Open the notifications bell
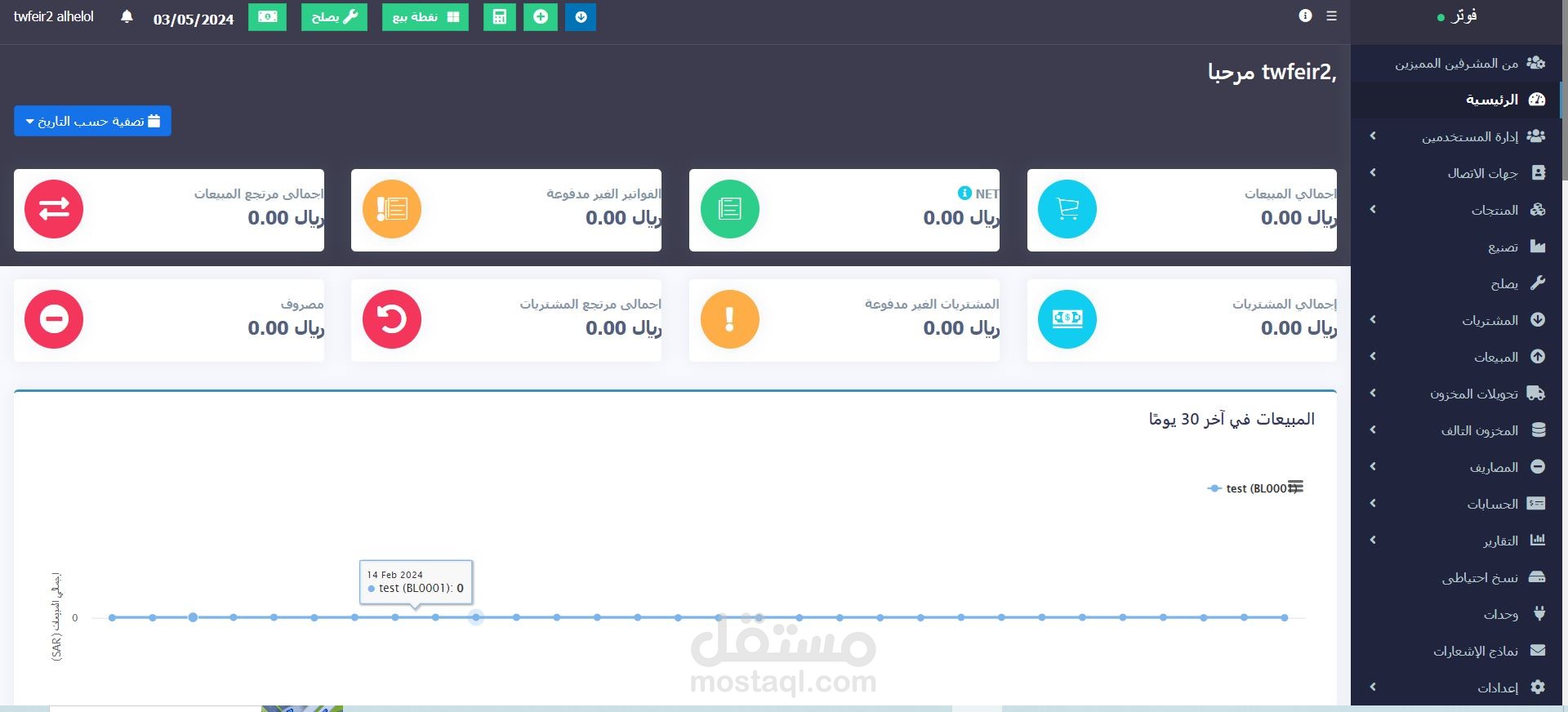 pos(127,17)
